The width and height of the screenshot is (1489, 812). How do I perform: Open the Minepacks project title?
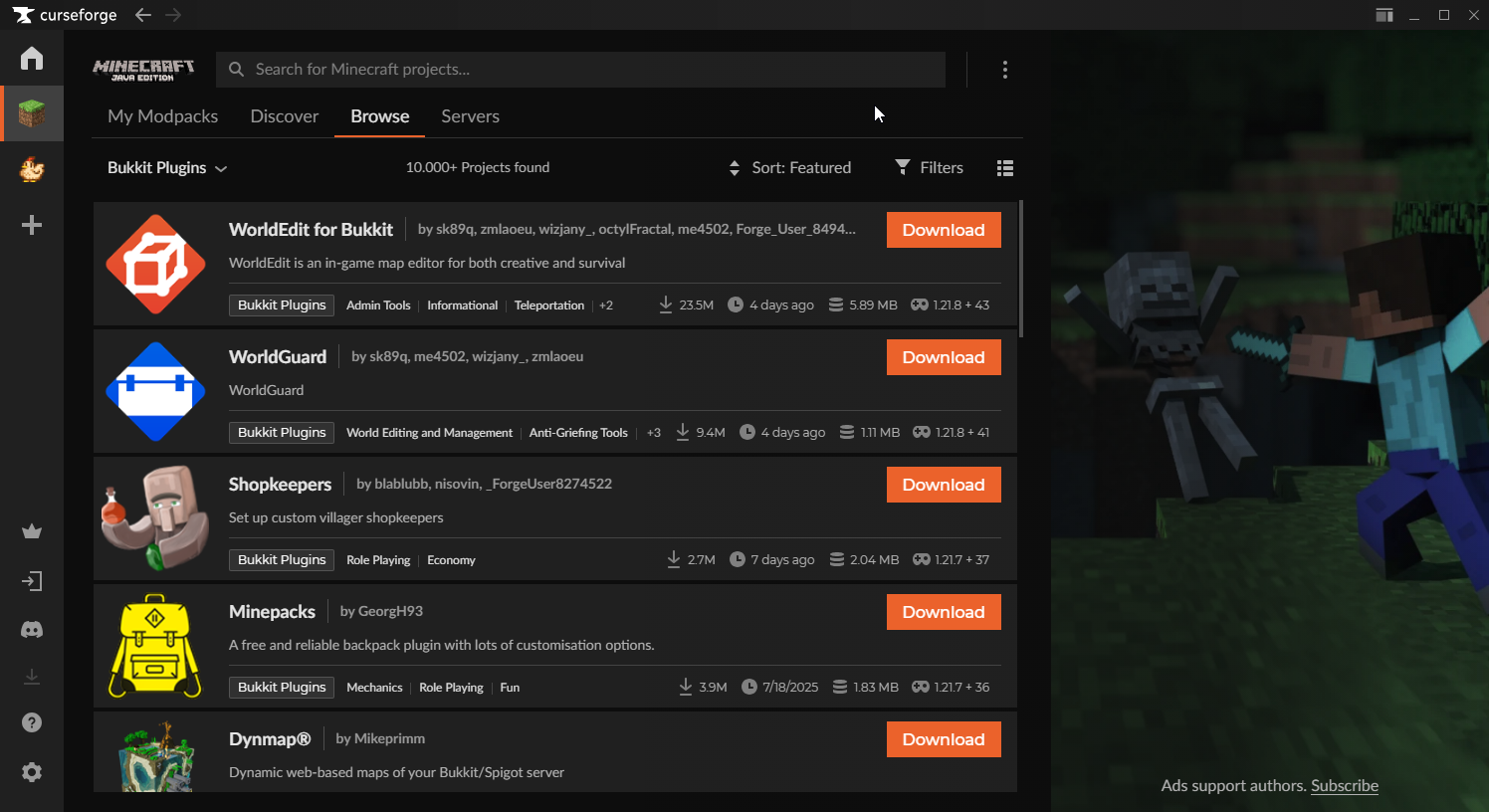pyautogui.click(x=272, y=612)
